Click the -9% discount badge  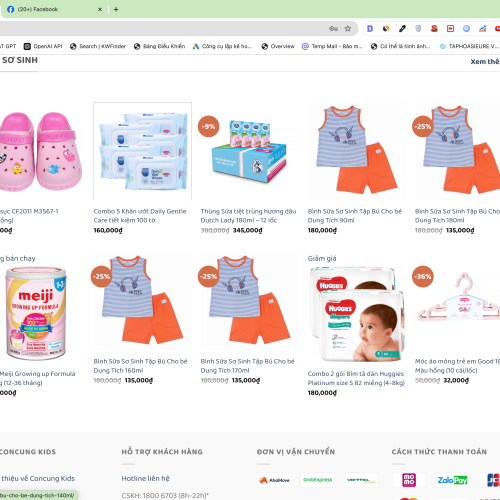[209, 126]
